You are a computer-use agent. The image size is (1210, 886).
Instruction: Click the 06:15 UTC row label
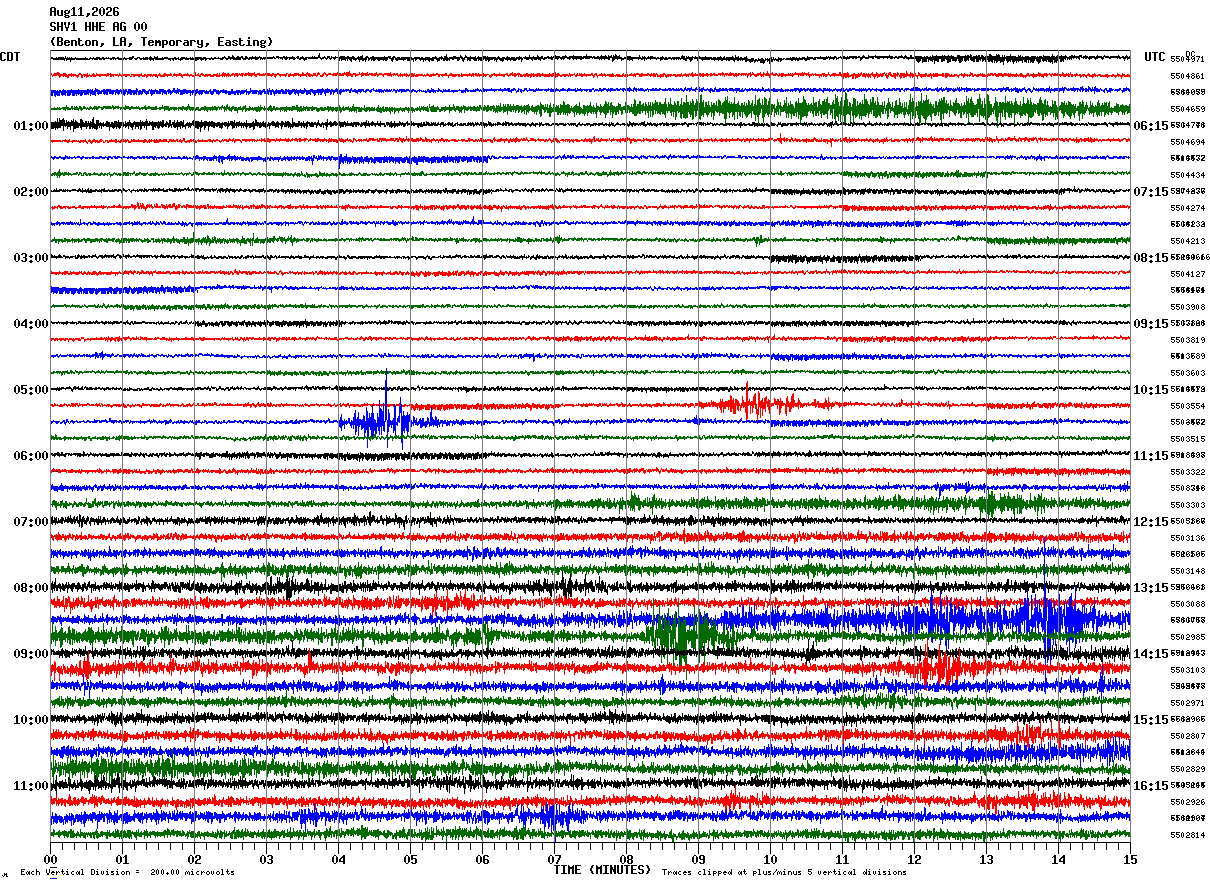pyautogui.click(x=1150, y=126)
